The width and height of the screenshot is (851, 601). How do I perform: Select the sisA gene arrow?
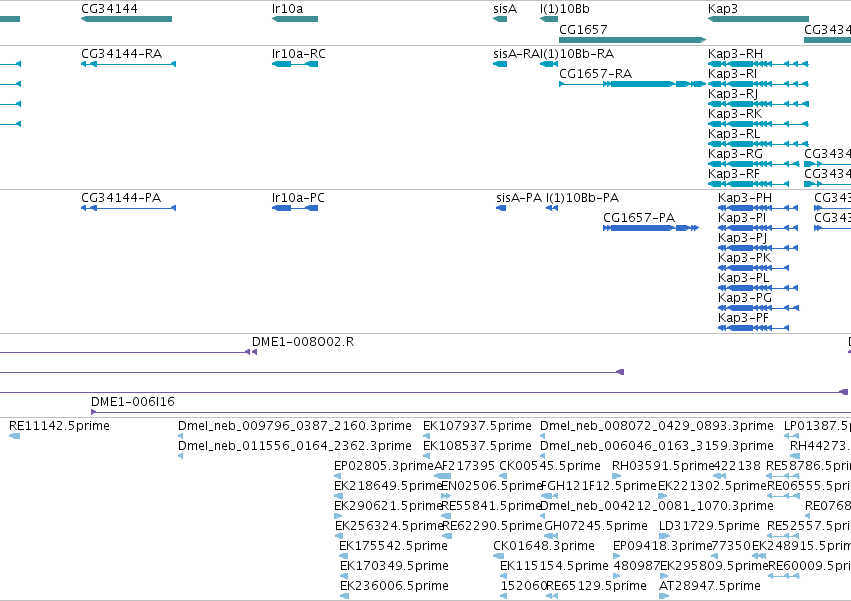pyautogui.click(x=500, y=19)
